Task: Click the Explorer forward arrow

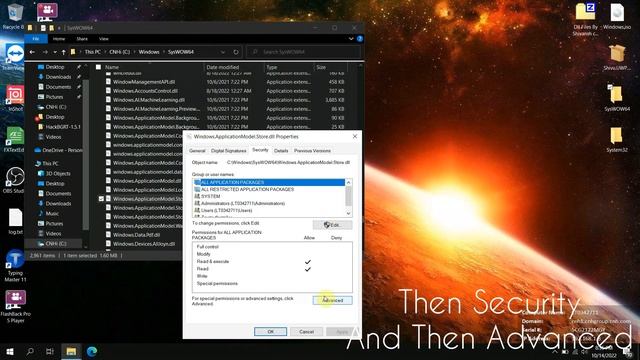Action: [x=45, y=52]
